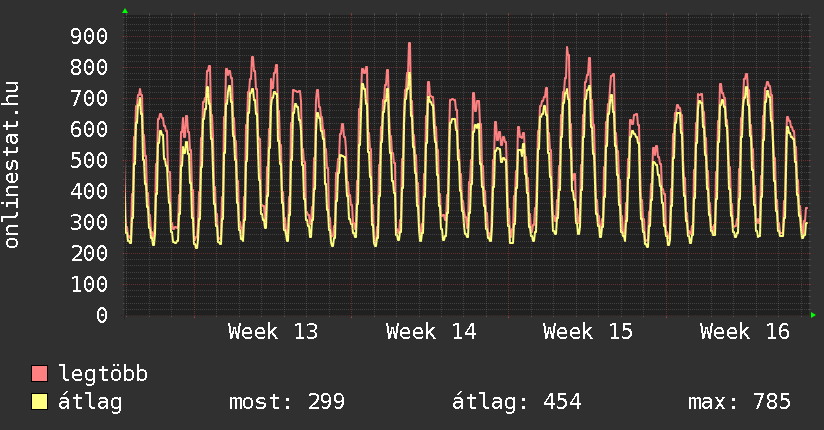Click the red legtöbb legend color swatch
This screenshot has height=430, width=824.
(40, 374)
